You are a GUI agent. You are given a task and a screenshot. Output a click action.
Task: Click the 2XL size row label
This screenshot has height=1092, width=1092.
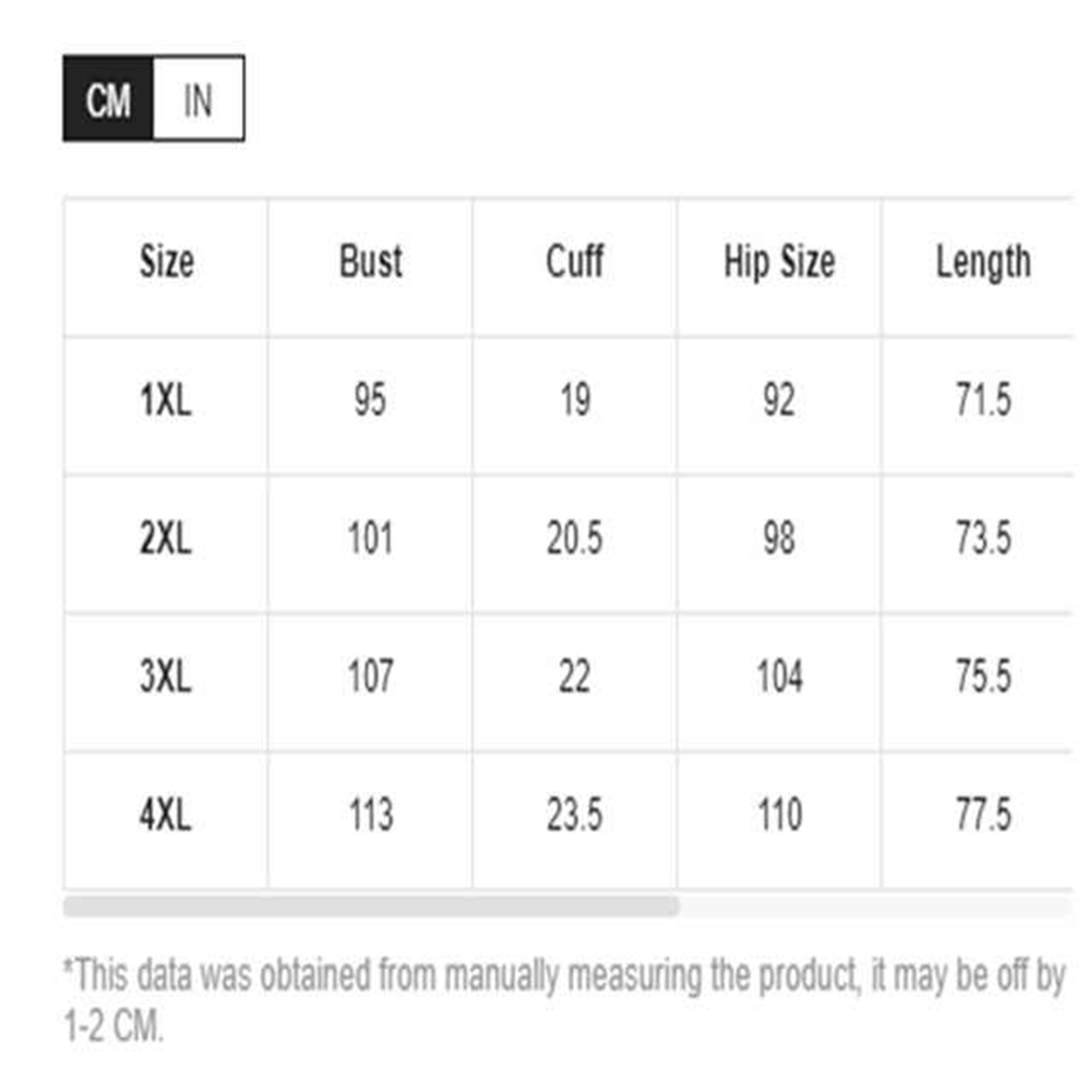(165, 539)
